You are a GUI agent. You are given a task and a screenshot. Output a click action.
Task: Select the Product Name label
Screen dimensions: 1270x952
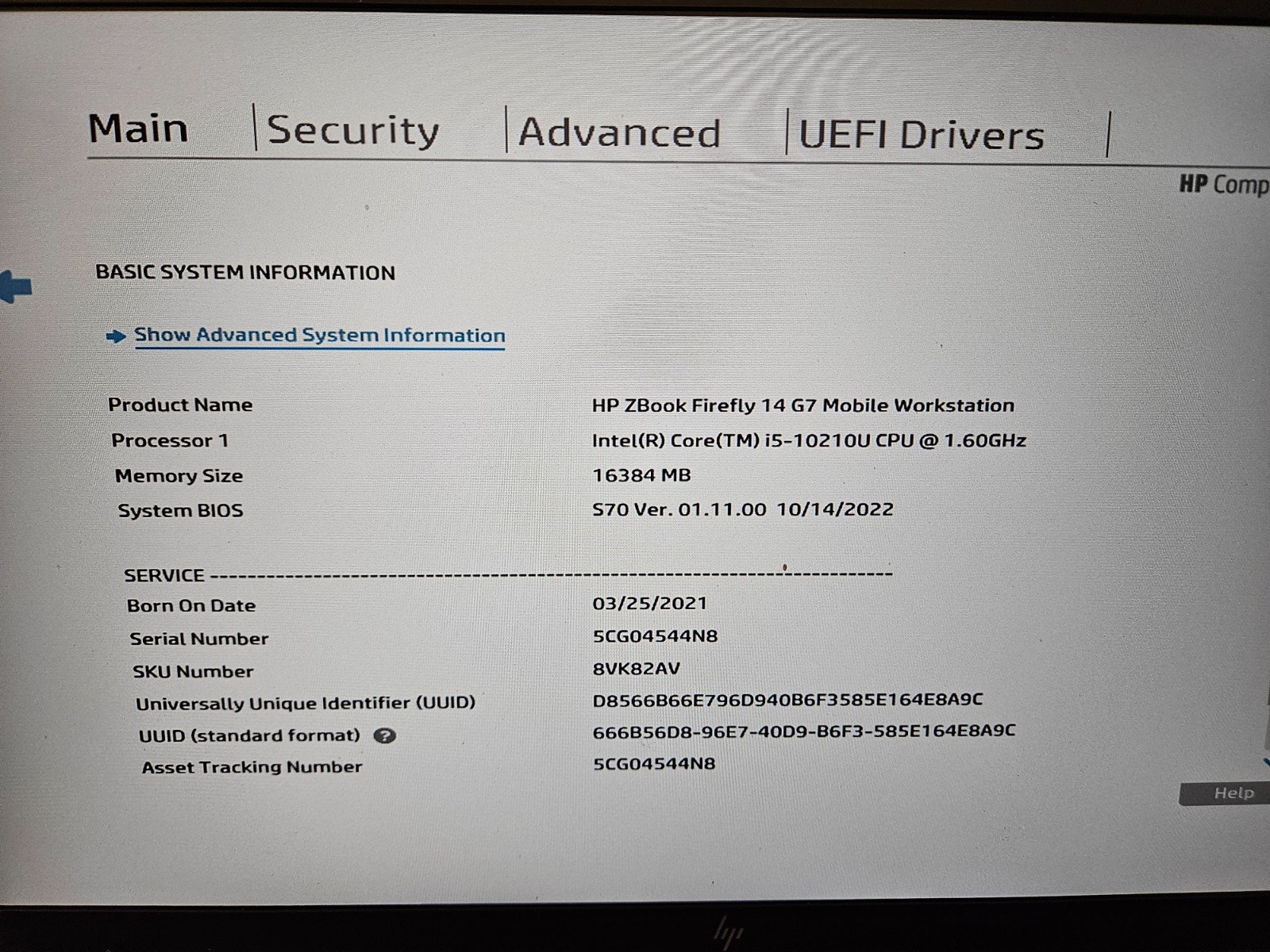(x=180, y=405)
